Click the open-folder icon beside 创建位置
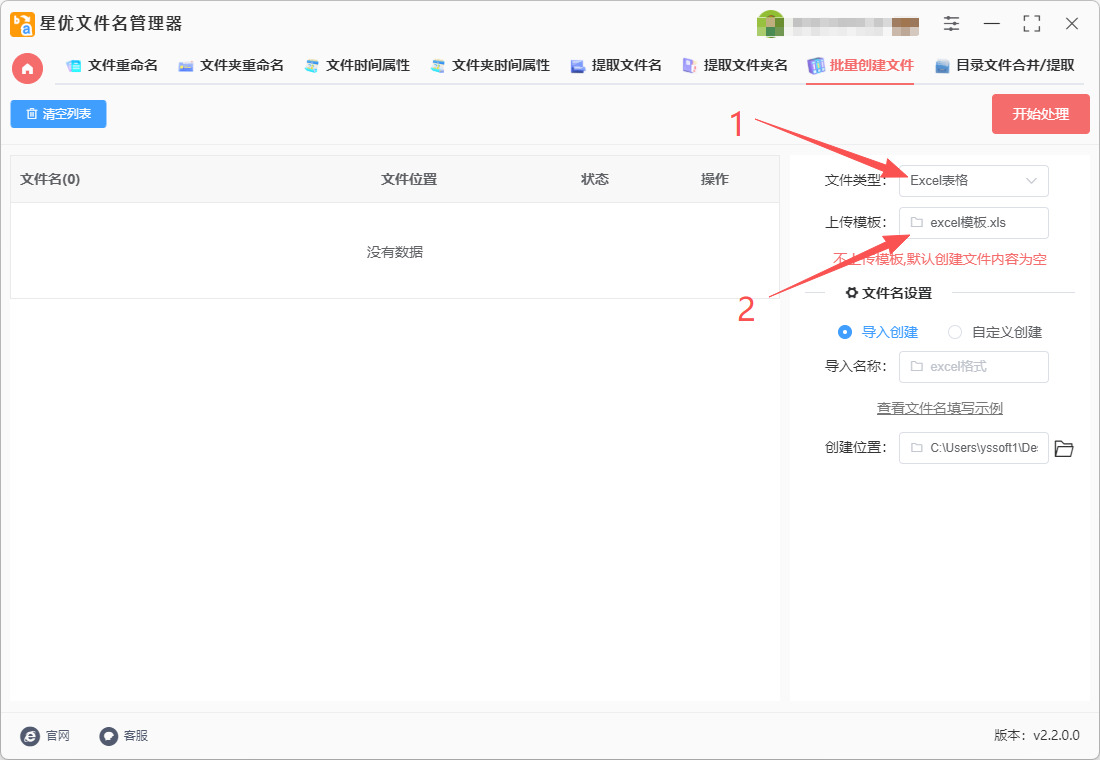This screenshot has width=1100, height=760. [x=1064, y=448]
